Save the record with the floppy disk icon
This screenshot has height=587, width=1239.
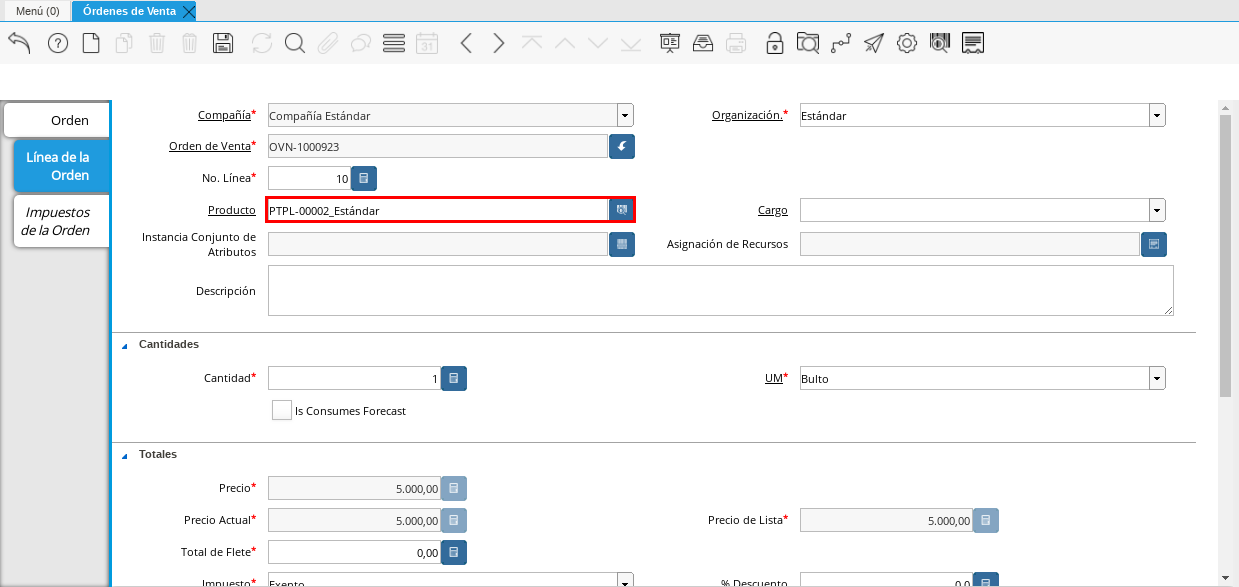tap(223, 43)
